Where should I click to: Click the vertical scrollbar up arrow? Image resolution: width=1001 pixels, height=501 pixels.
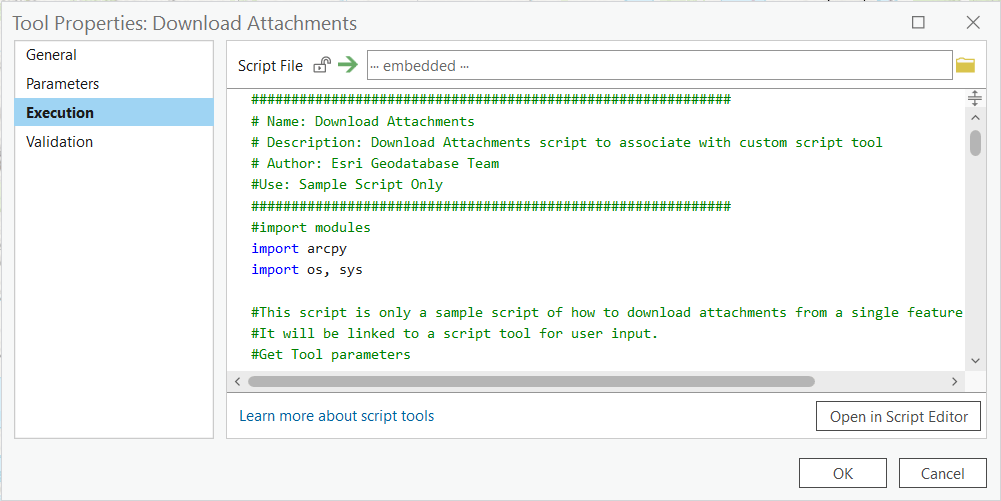(x=975, y=117)
